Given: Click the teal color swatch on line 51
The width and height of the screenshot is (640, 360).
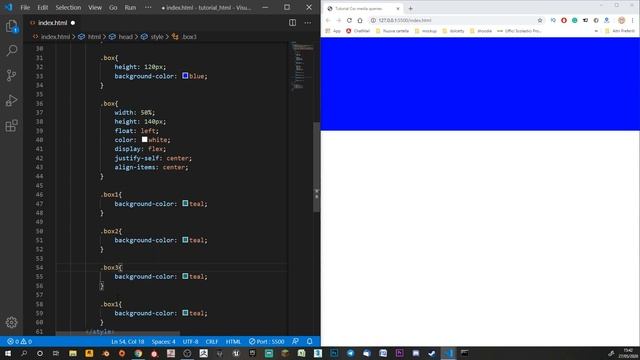Looking at the screenshot, I should click(x=185, y=240).
